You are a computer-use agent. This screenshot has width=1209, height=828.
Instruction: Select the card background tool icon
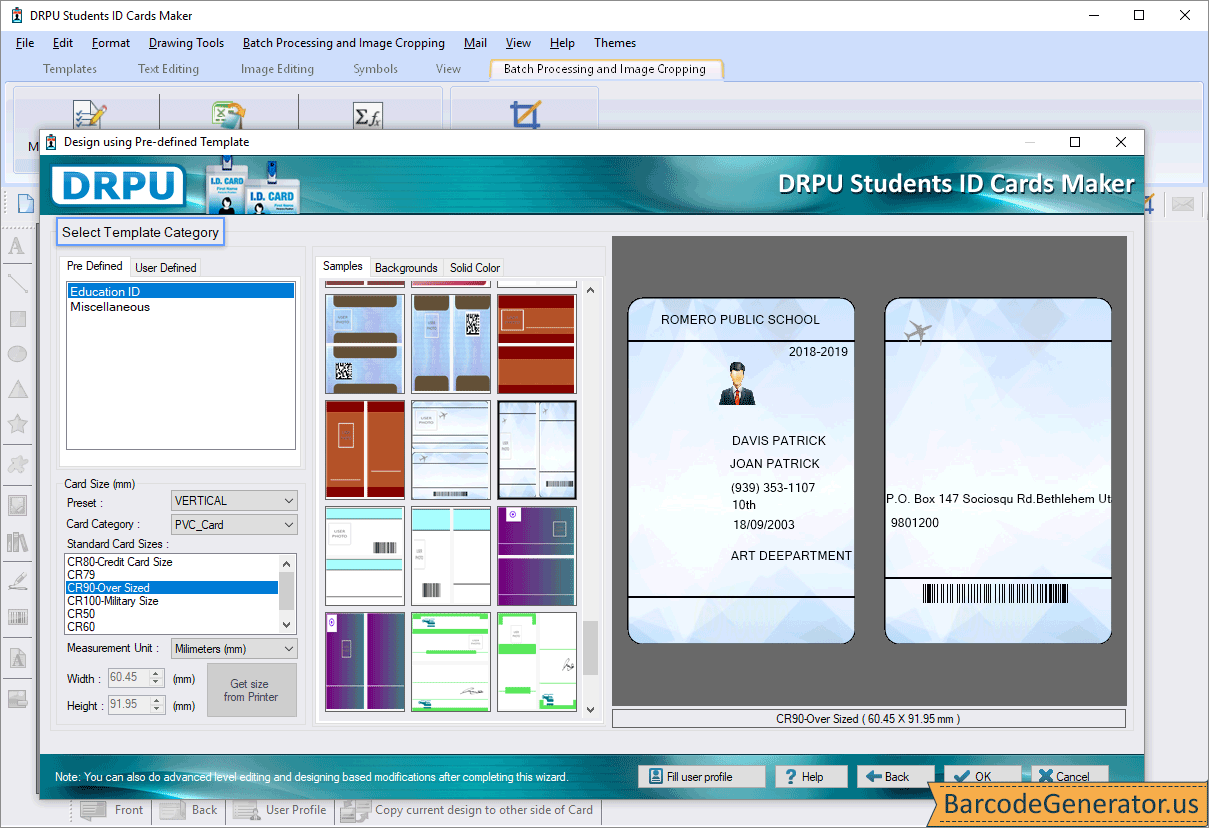point(17,699)
